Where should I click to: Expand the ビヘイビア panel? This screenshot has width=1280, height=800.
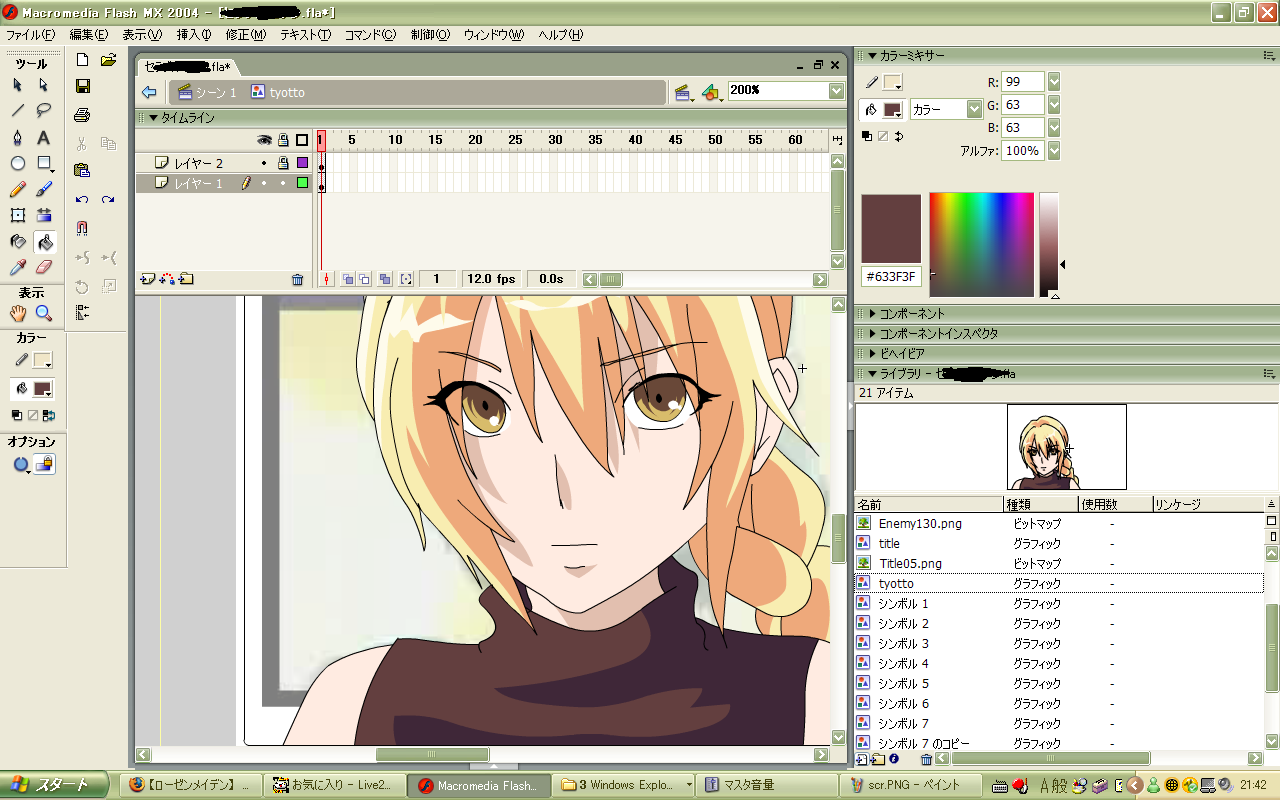click(x=872, y=354)
